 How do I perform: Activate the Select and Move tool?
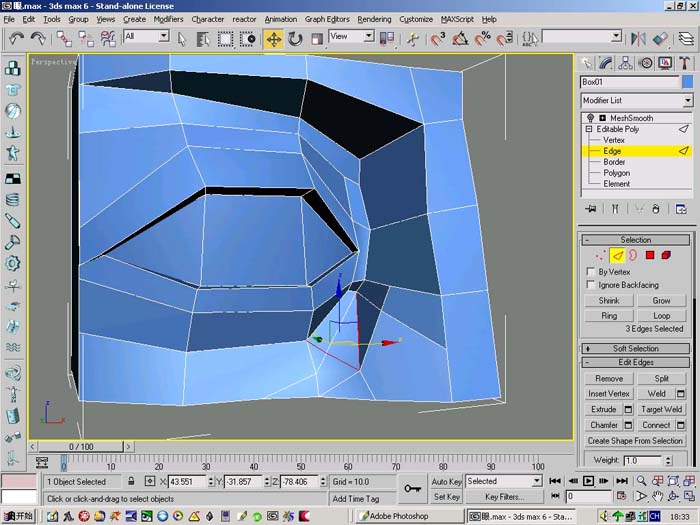[273, 39]
